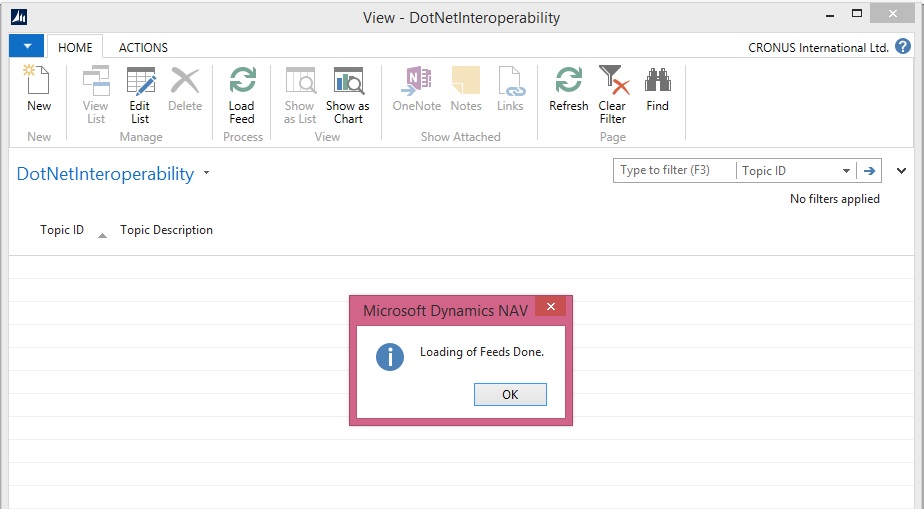Image resolution: width=924 pixels, height=509 pixels.
Task: Maximize the DotNetInteroperability window
Action: [x=857, y=13]
